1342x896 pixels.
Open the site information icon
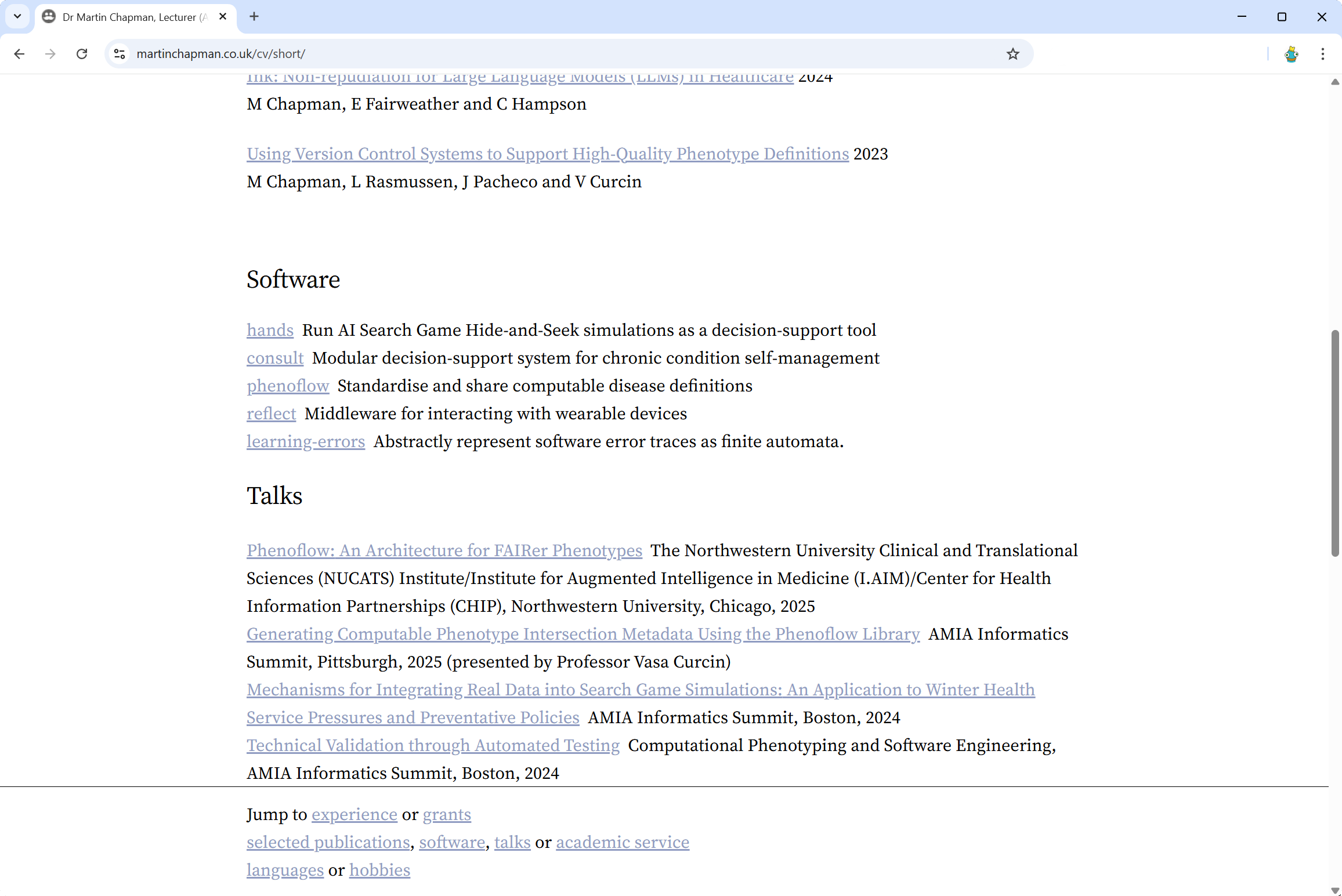pos(120,54)
